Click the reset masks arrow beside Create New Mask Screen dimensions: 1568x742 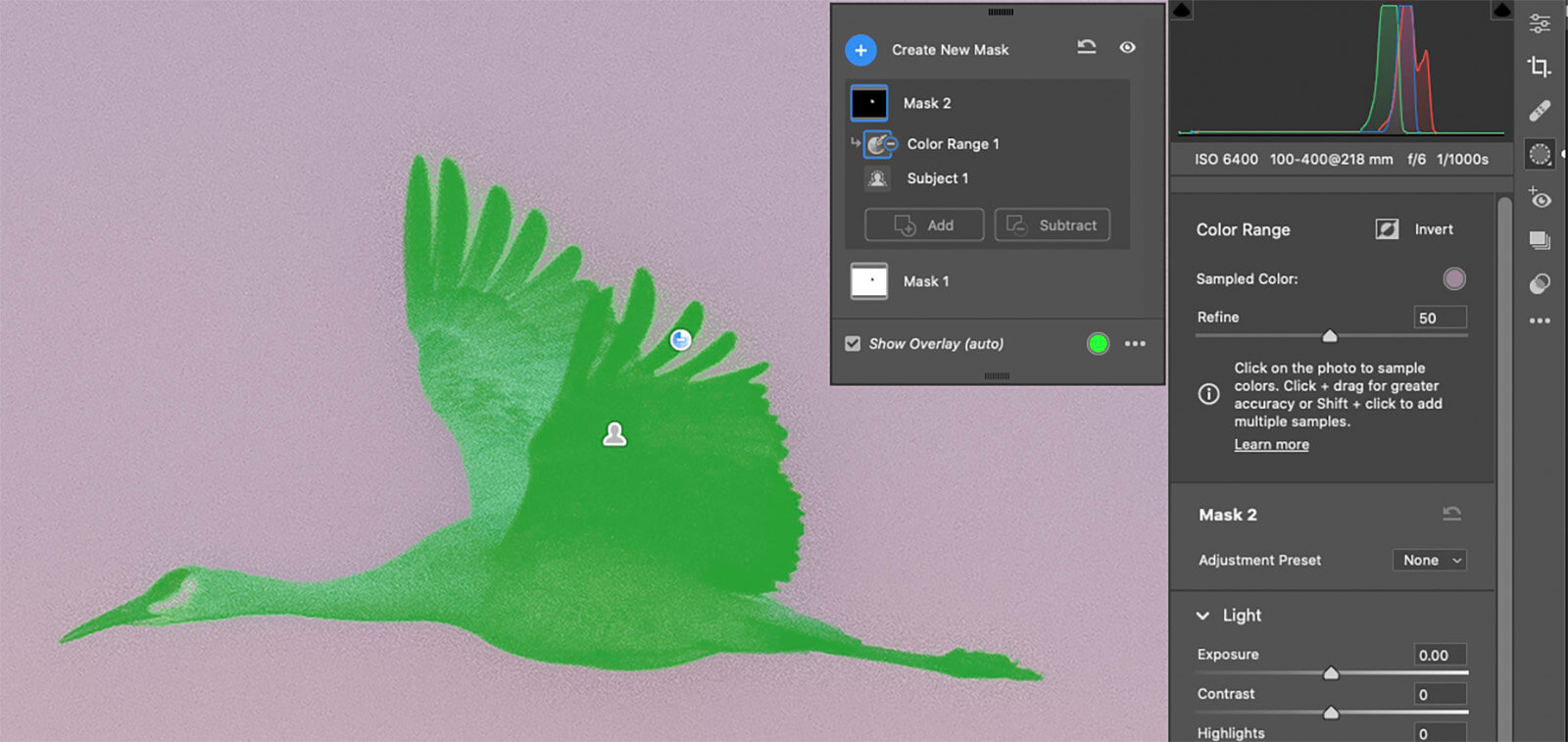[1087, 47]
